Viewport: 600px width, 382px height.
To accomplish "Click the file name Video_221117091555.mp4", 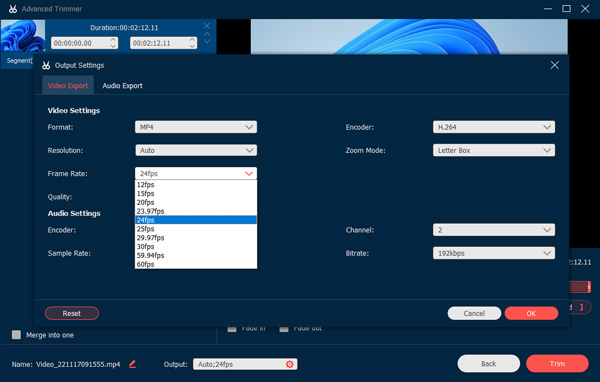I will coord(78,364).
